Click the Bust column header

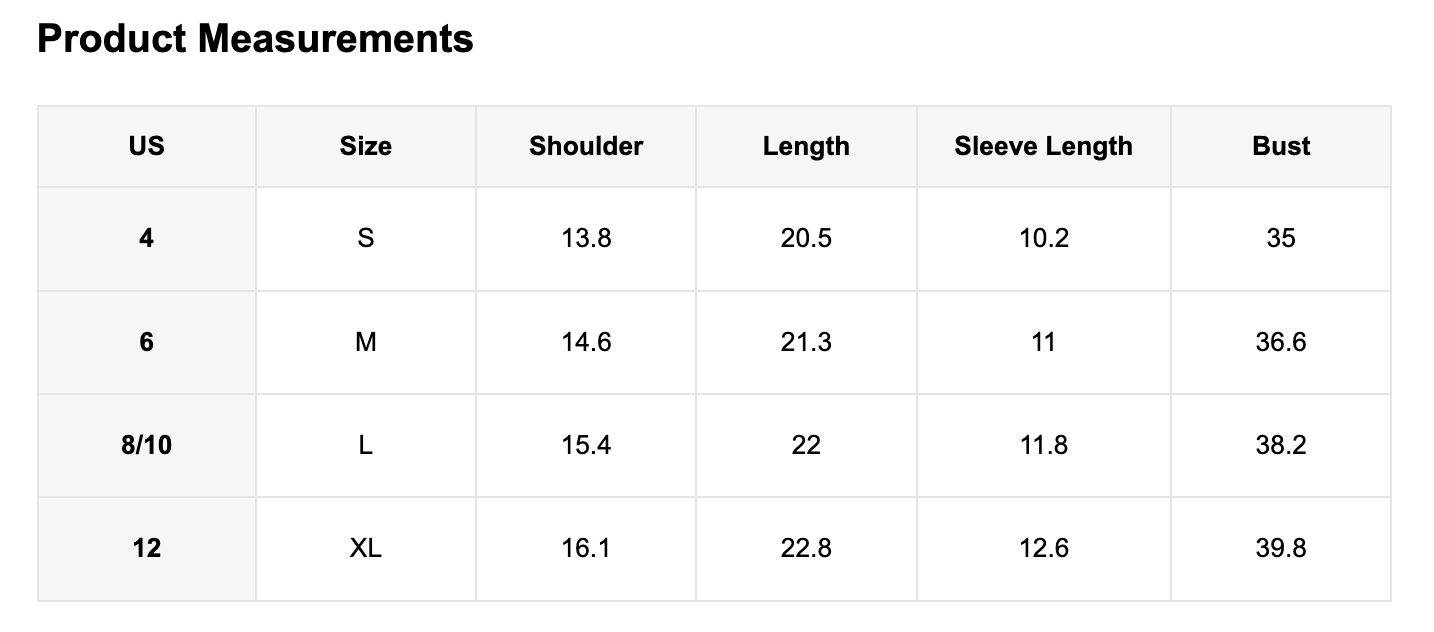click(1281, 146)
